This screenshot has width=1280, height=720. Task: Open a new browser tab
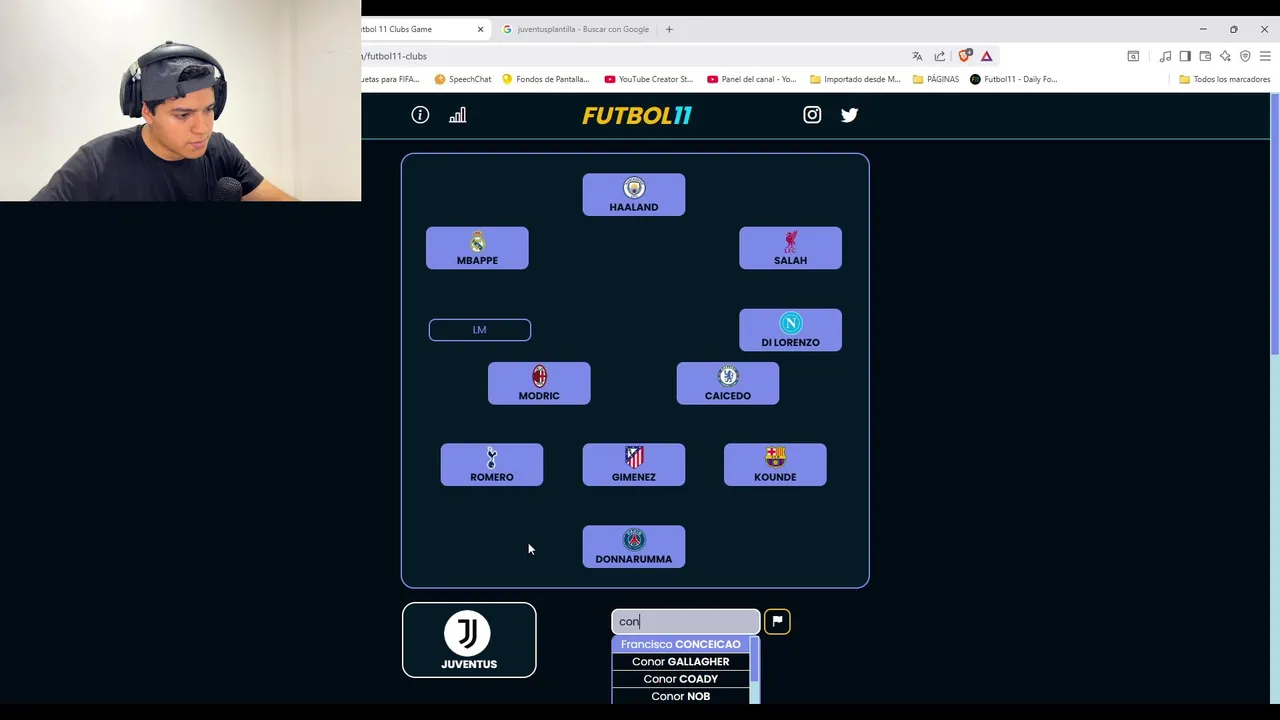[x=669, y=29]
